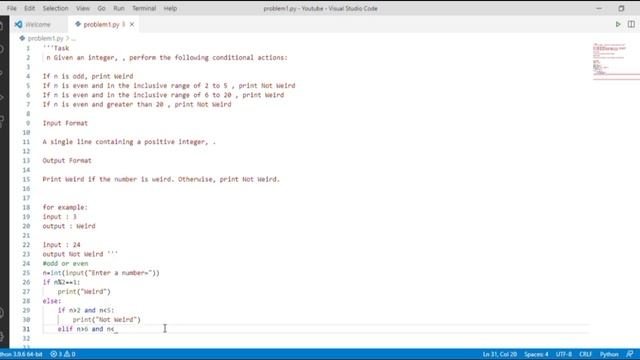Click Ln 31, Col 20 in status bar
The image size is (640, 360).
click(500, 354)
